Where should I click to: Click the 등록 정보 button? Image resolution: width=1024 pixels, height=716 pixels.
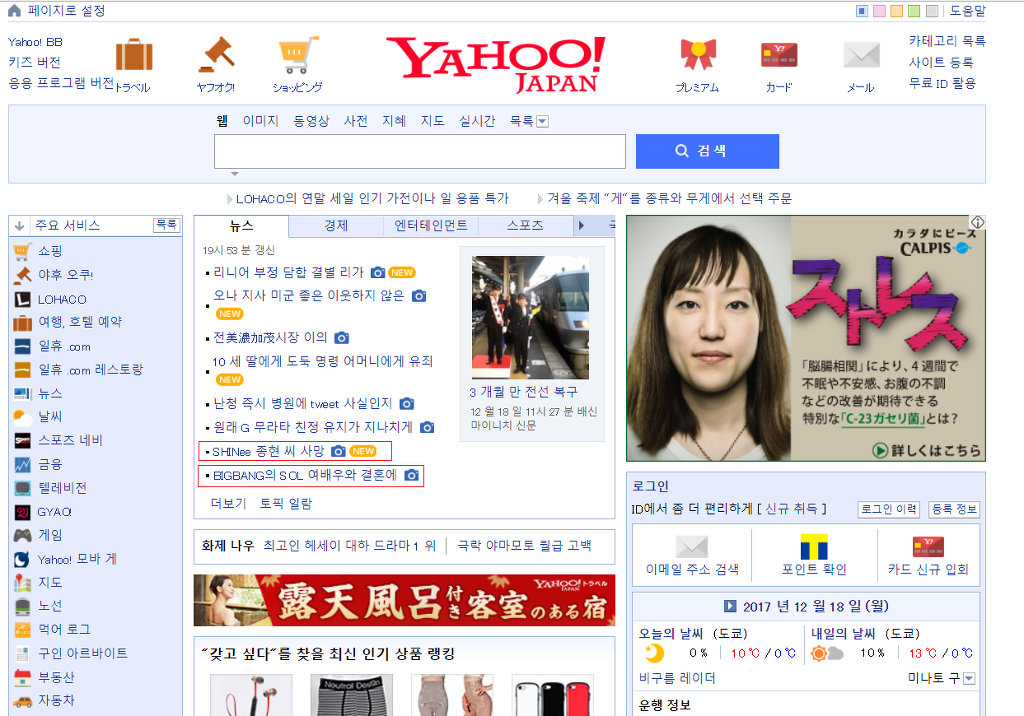tap(954, 510)
